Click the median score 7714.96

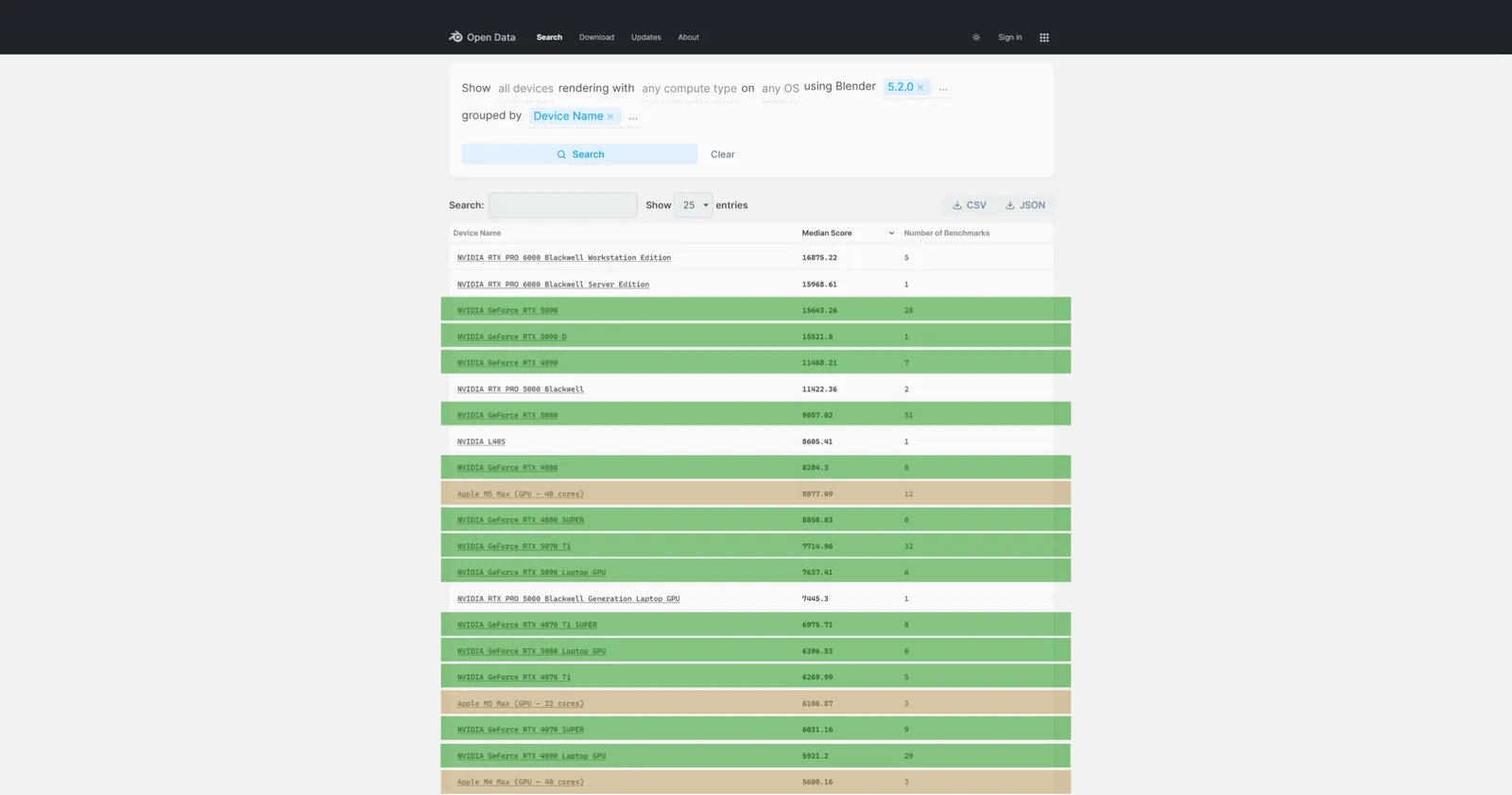point(817,547)
